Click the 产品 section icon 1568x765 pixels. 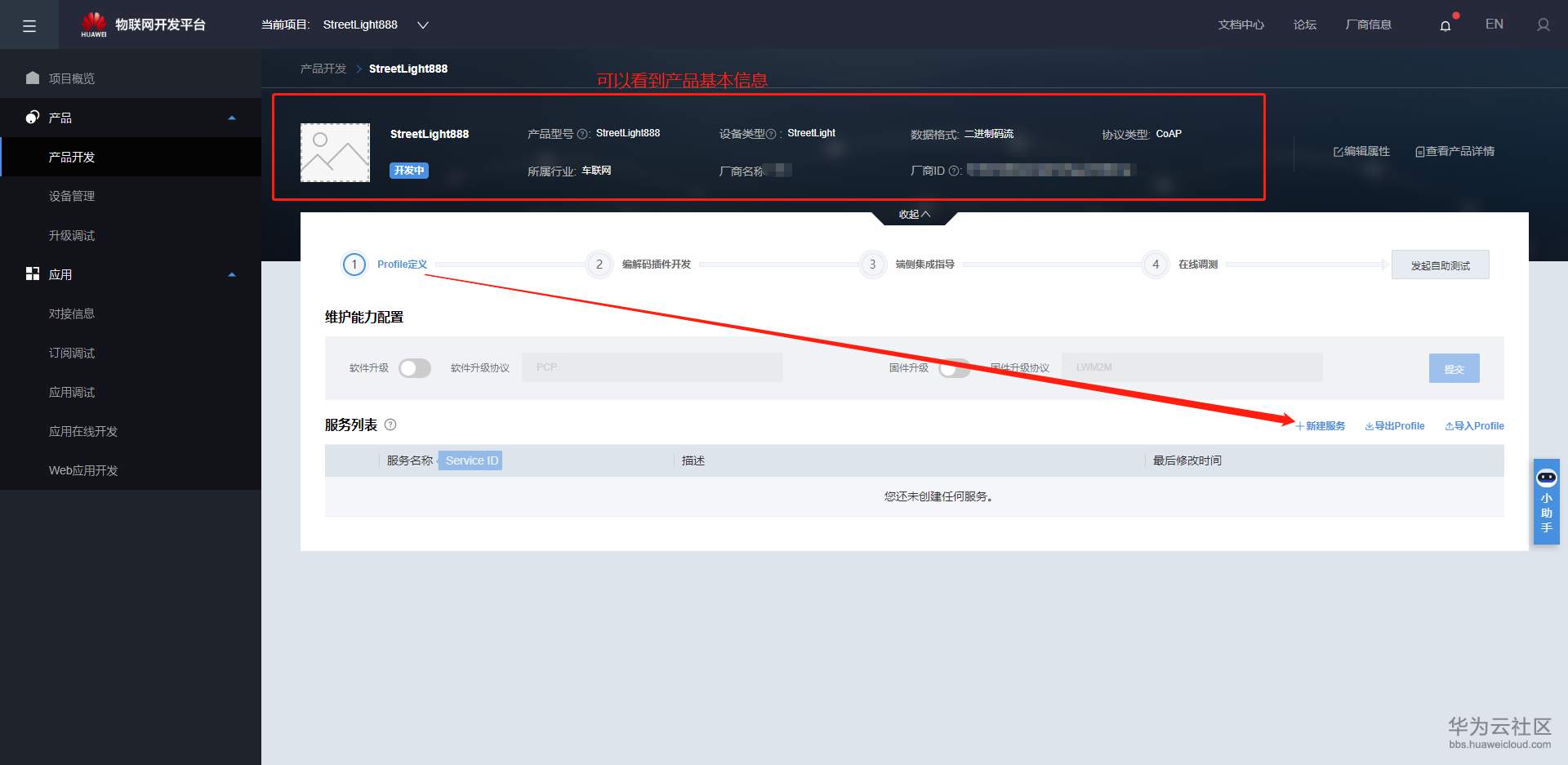33,117
